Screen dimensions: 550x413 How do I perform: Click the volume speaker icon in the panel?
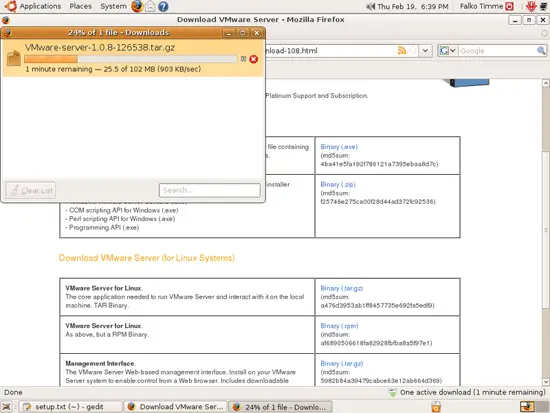click(370, 6)
